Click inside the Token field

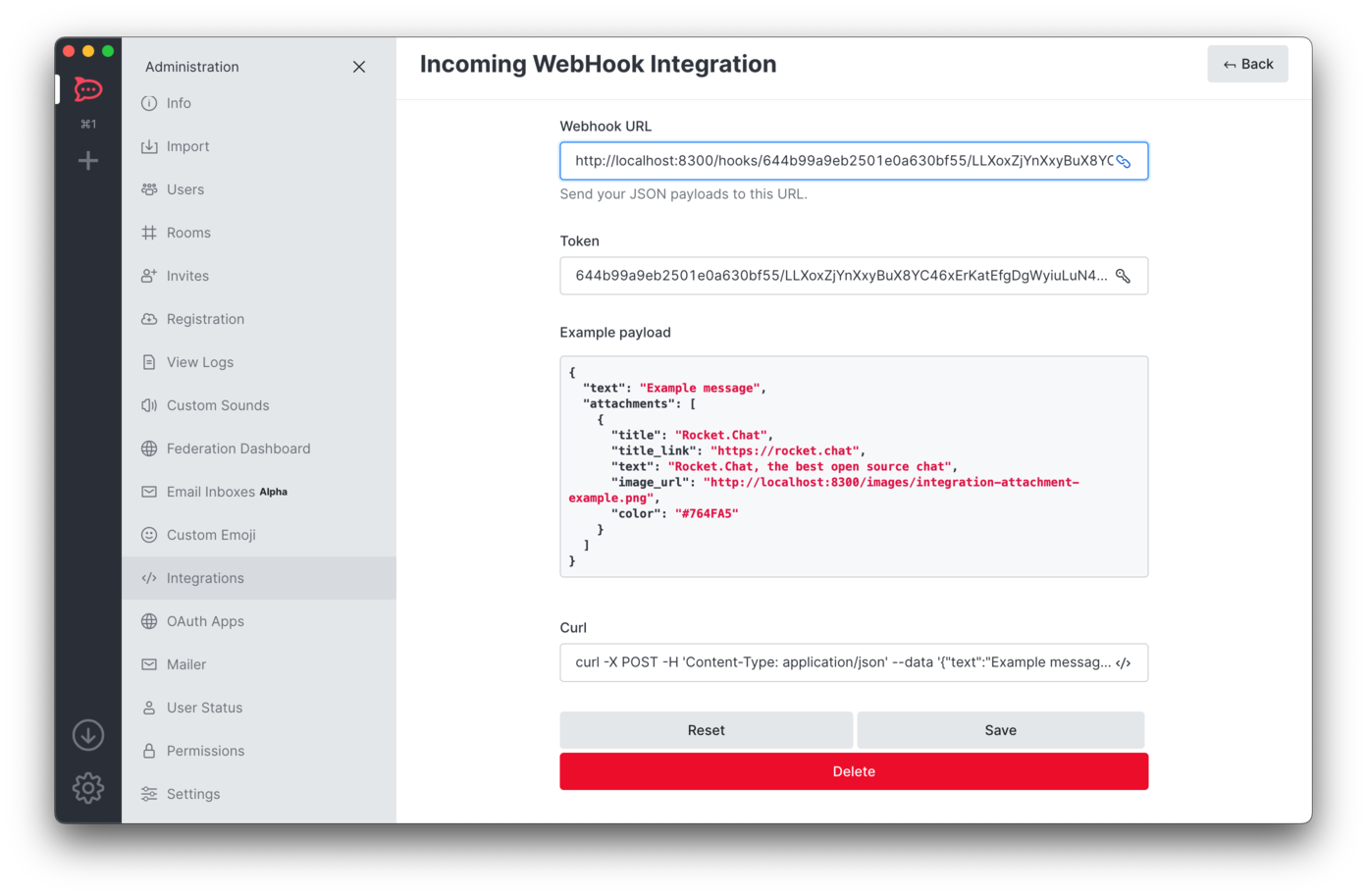click(854, 276)
